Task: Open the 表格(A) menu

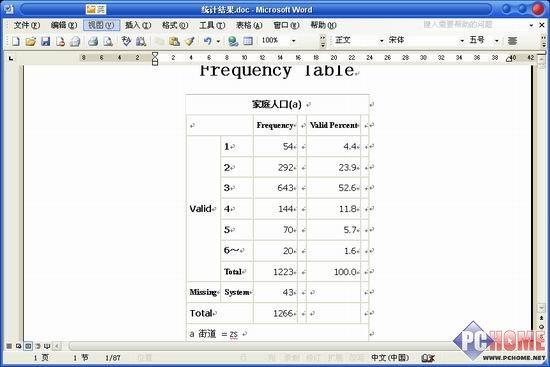Action: coord(249,25)
